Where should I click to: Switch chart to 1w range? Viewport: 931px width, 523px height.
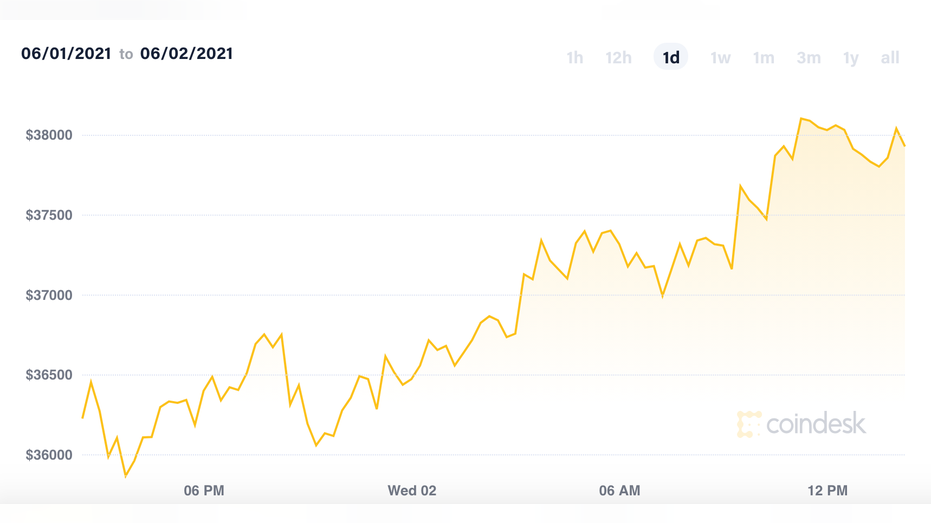point(720,58)
